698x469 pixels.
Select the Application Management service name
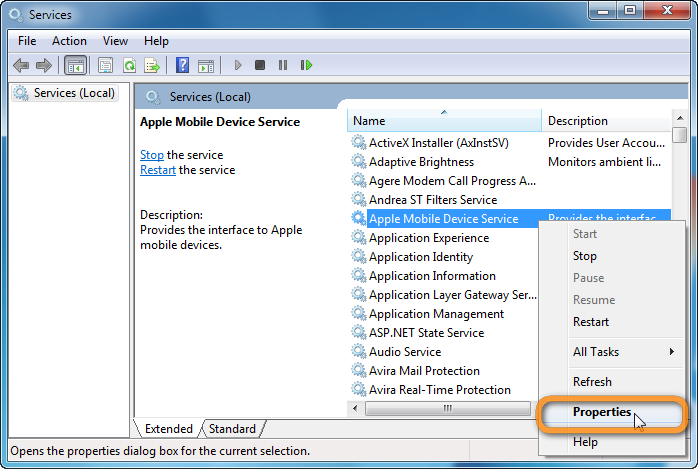pyautogui.click(x=436, y=314)
